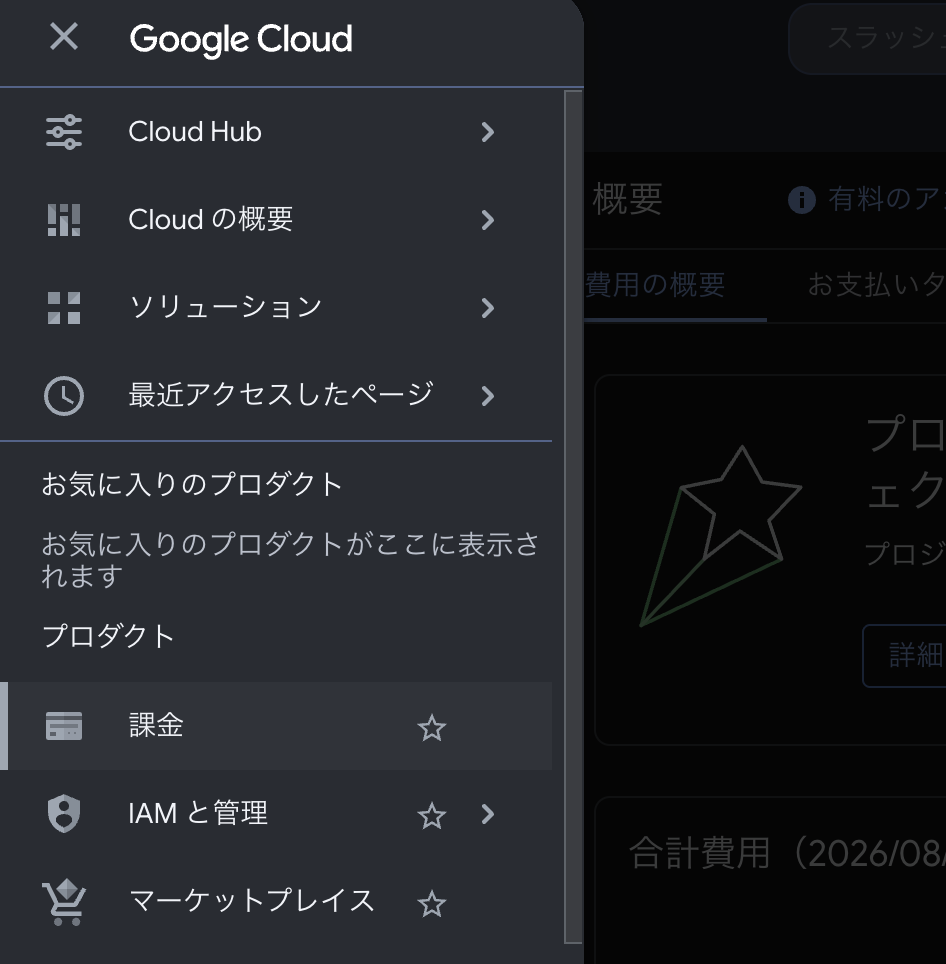Open the IAM と管理 product entry
946x964 pixels.
tap(276, 814)
